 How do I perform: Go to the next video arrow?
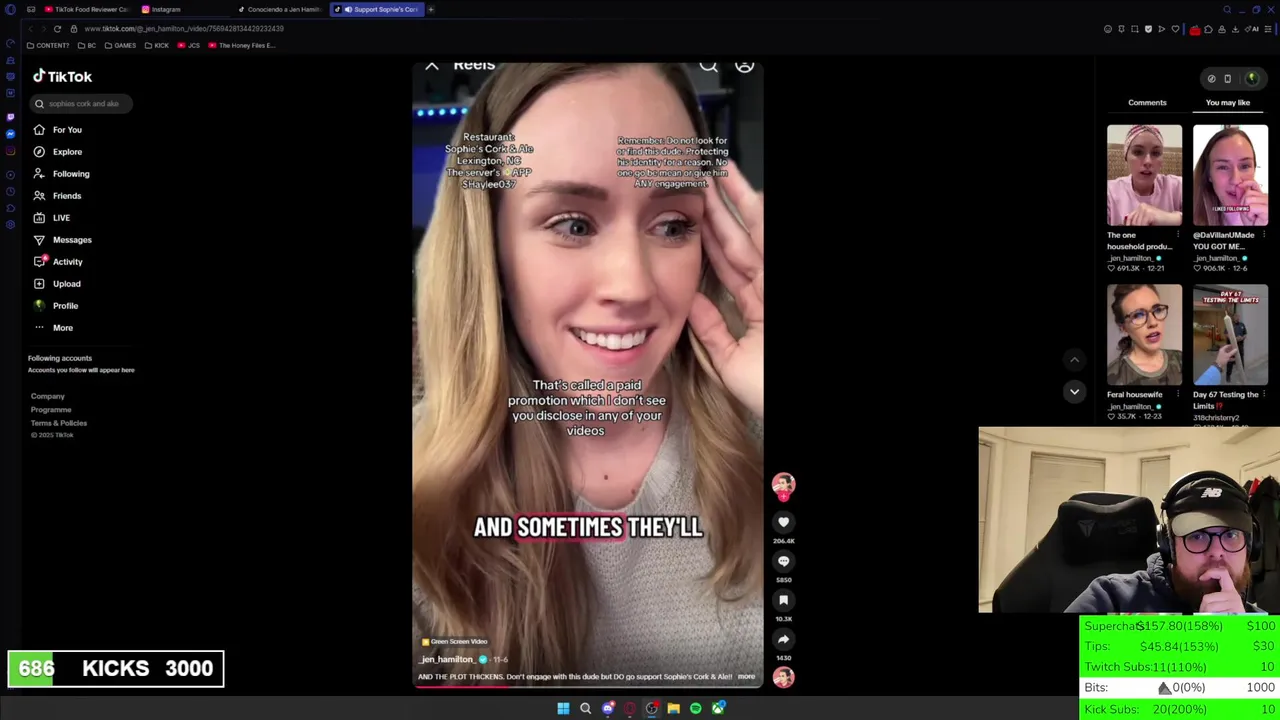click(x=1074, y=392)
